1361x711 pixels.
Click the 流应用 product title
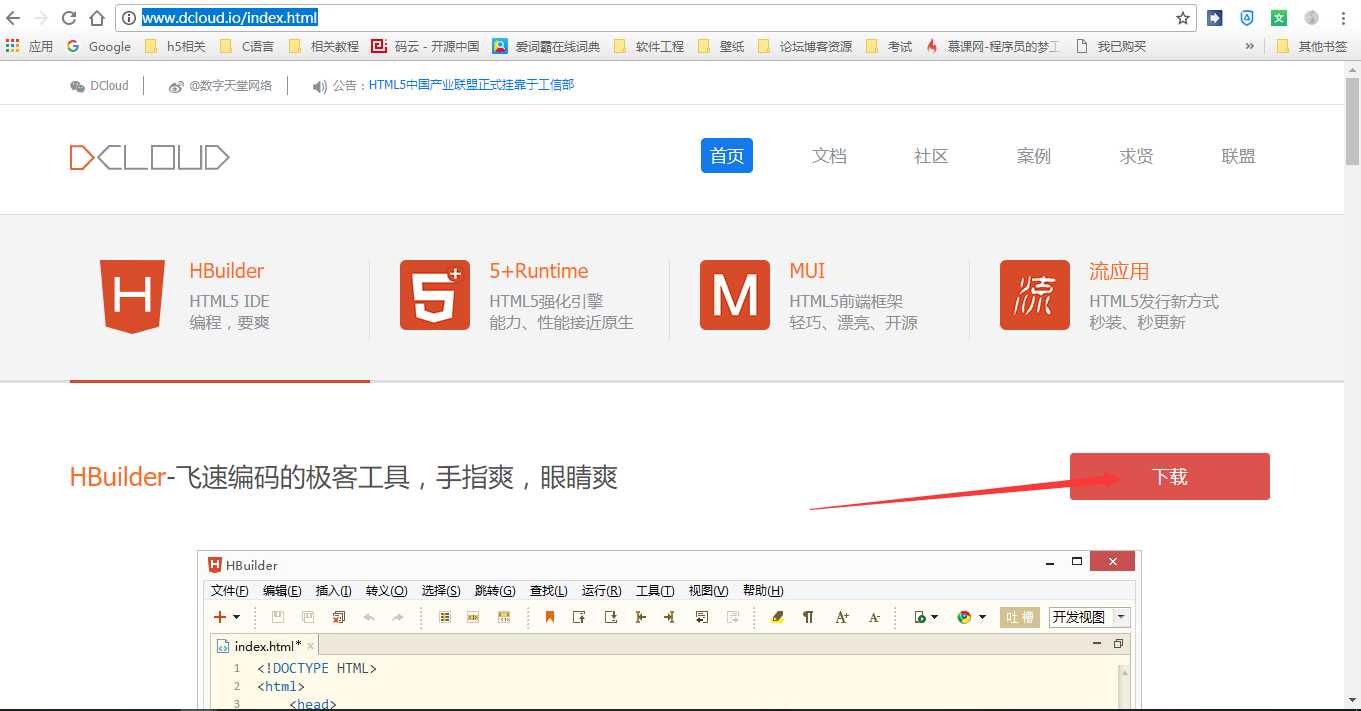tap(1119, 271)
